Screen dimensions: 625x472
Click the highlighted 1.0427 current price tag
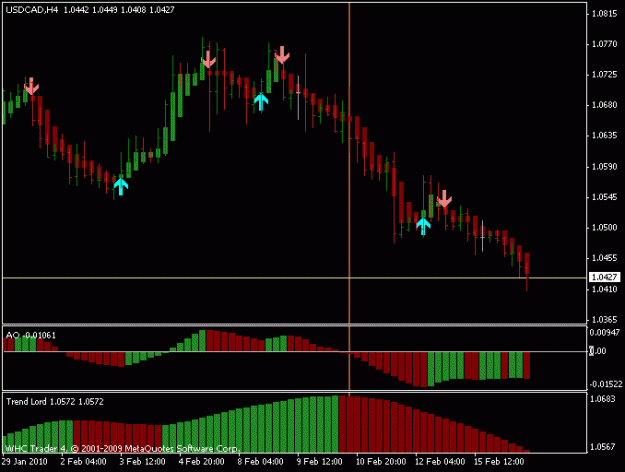click(604, 277)
